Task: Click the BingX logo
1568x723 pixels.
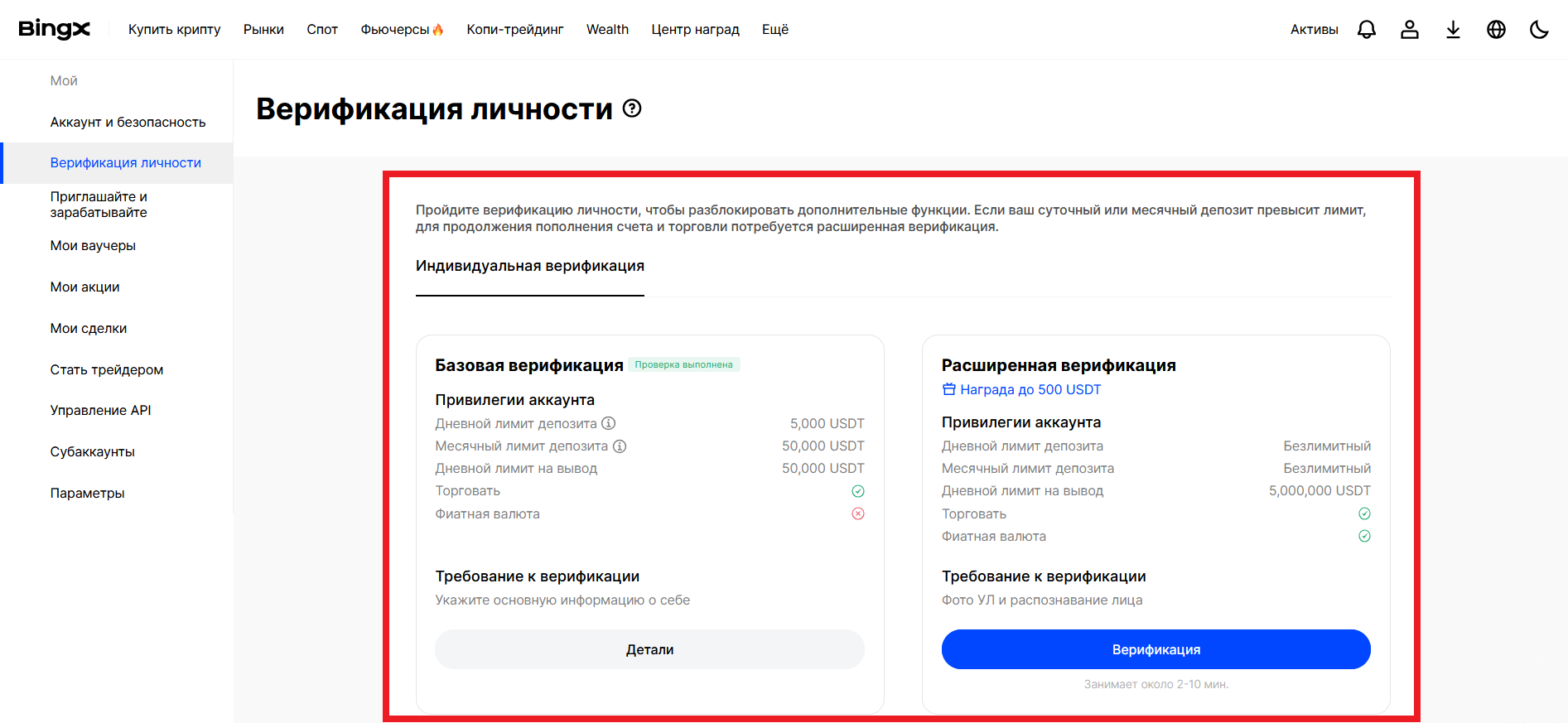Action: pyautogui.click(x=54, y=29)
